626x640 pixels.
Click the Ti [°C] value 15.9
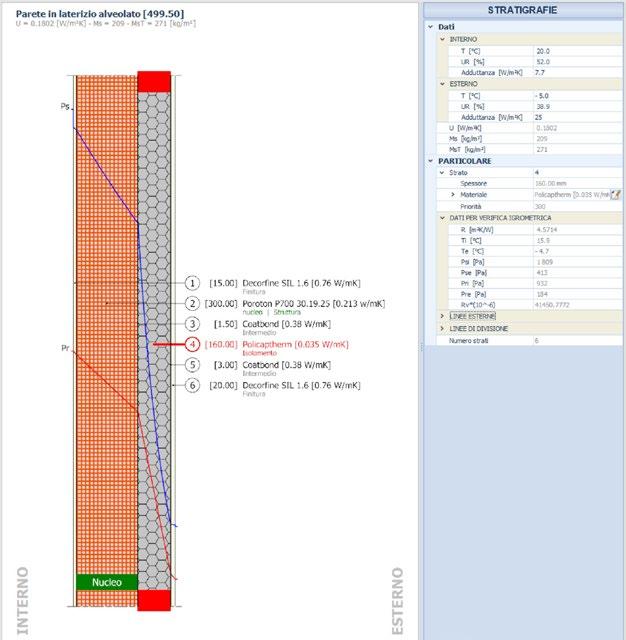click(x=578, y=240)
